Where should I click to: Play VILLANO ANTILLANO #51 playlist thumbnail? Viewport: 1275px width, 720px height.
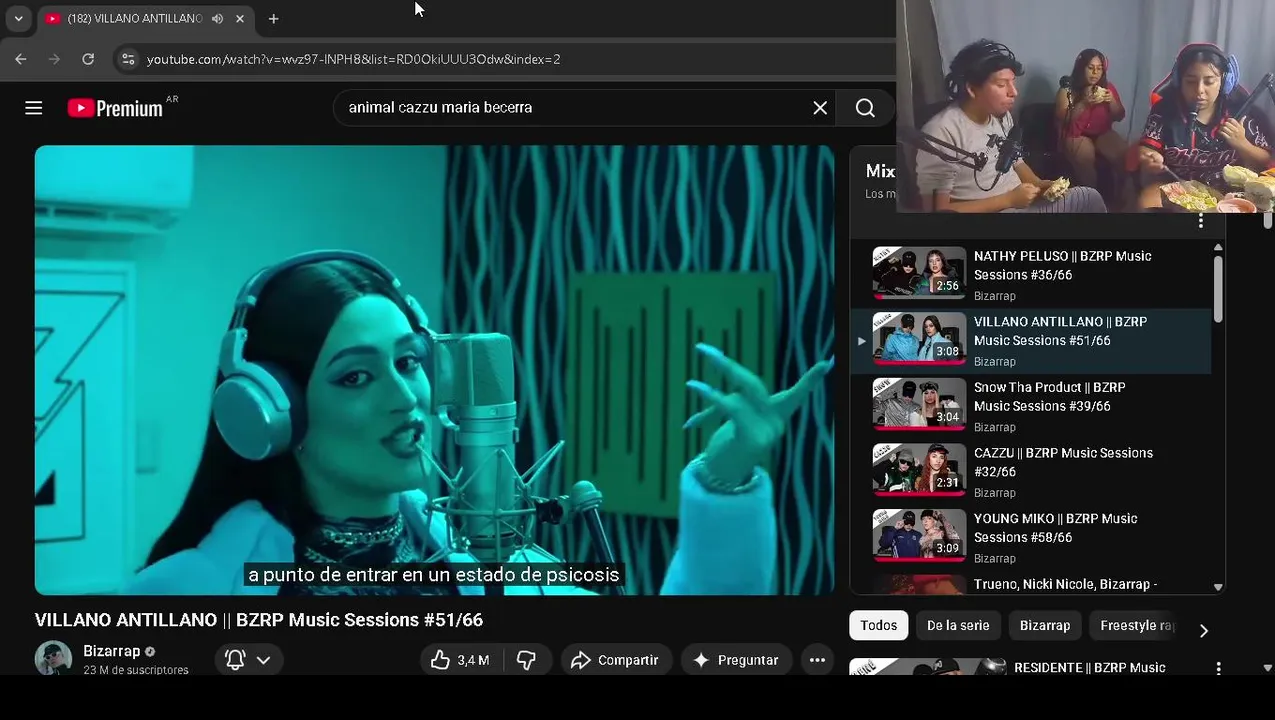coord(919,338)
